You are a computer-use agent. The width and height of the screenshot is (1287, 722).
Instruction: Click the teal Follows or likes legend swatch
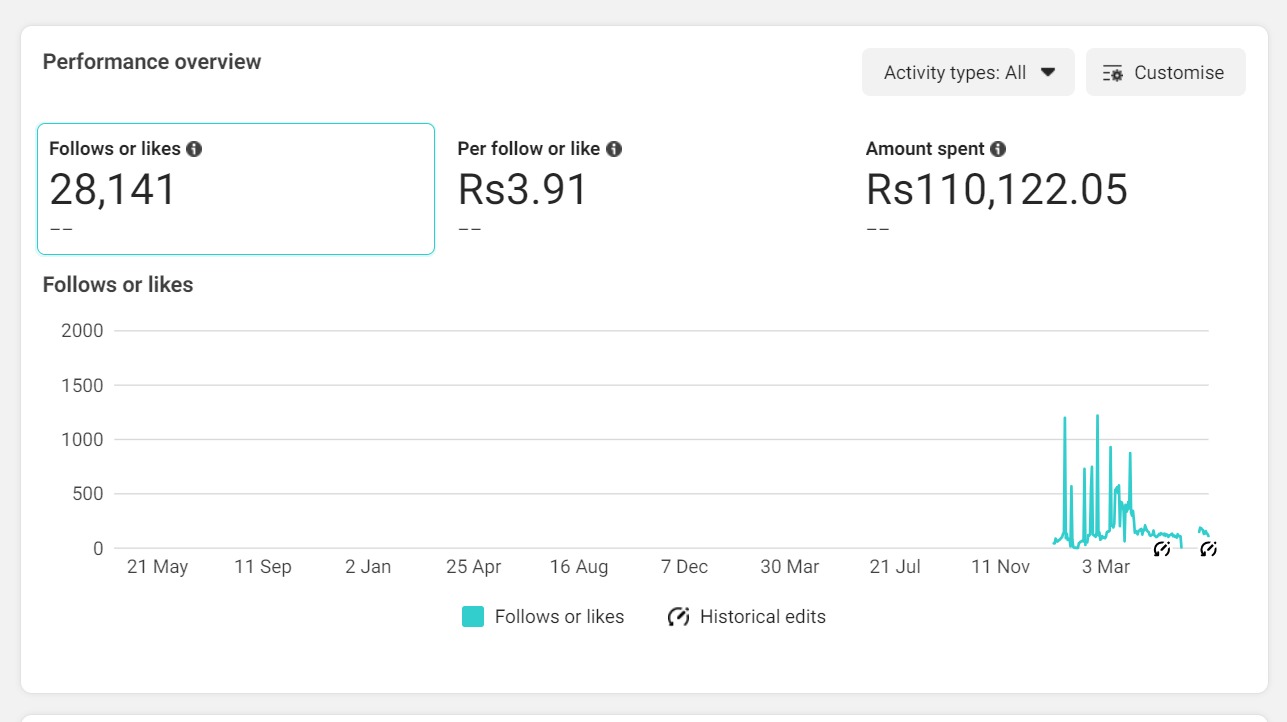[x=473, y=617]
